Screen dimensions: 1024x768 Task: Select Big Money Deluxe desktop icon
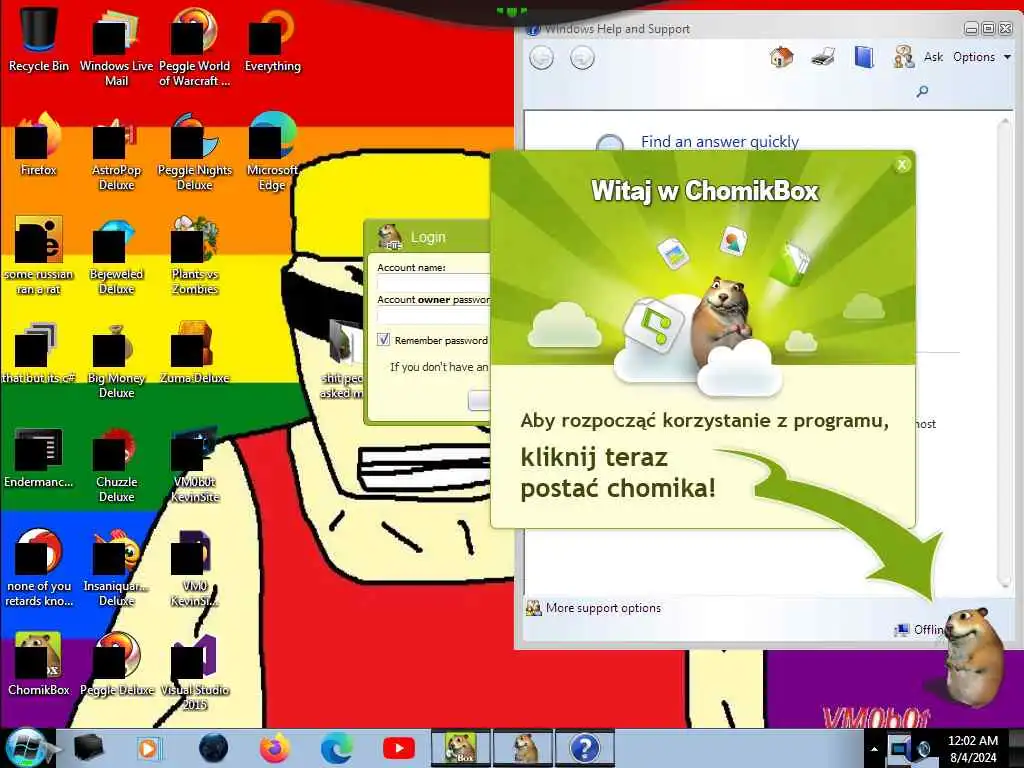(116, 359)
